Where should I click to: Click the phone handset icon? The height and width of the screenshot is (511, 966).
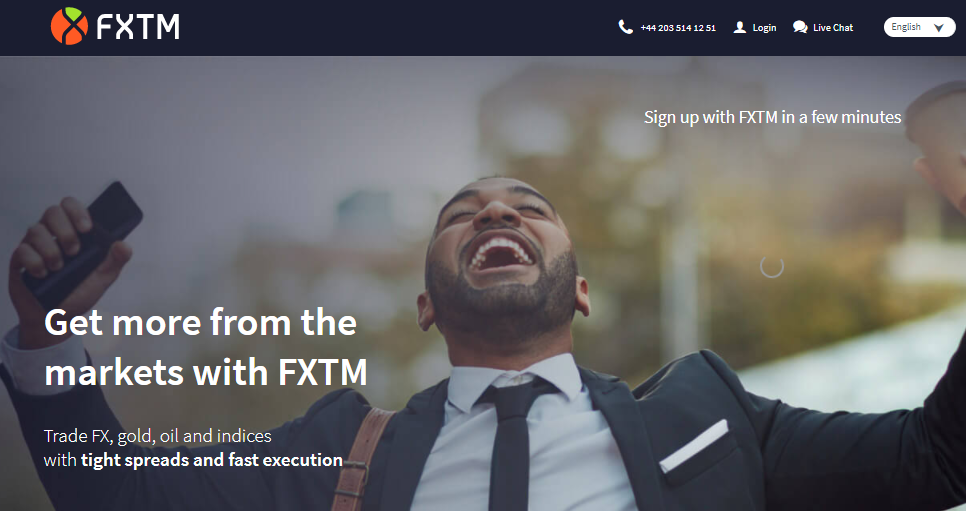click(625, 27)
